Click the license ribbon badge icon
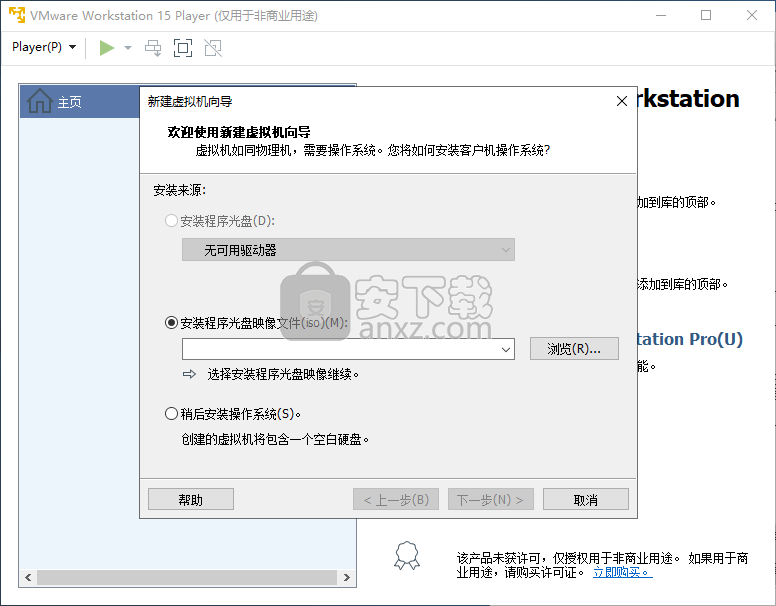This screenshot has width=776, height=606. (x=406, y=555)
